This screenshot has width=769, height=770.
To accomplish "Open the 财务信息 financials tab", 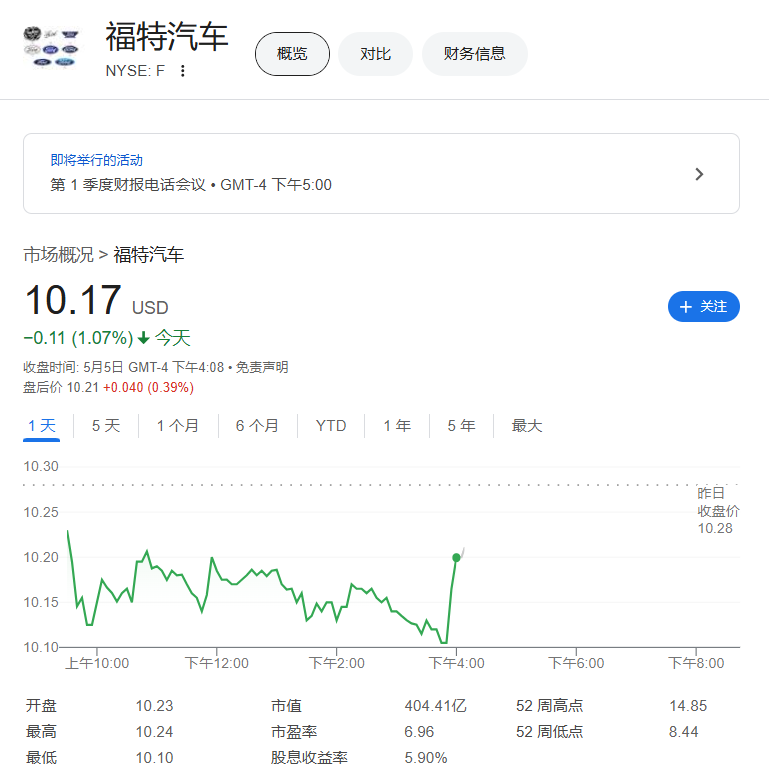I will point(474,54).
